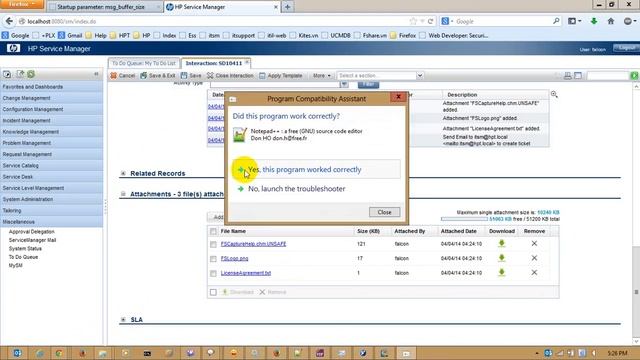Image resolution: width=640 pixels, height=360 pixels.
Task: Open the Select a section dropdown
Action: (380, 76)
